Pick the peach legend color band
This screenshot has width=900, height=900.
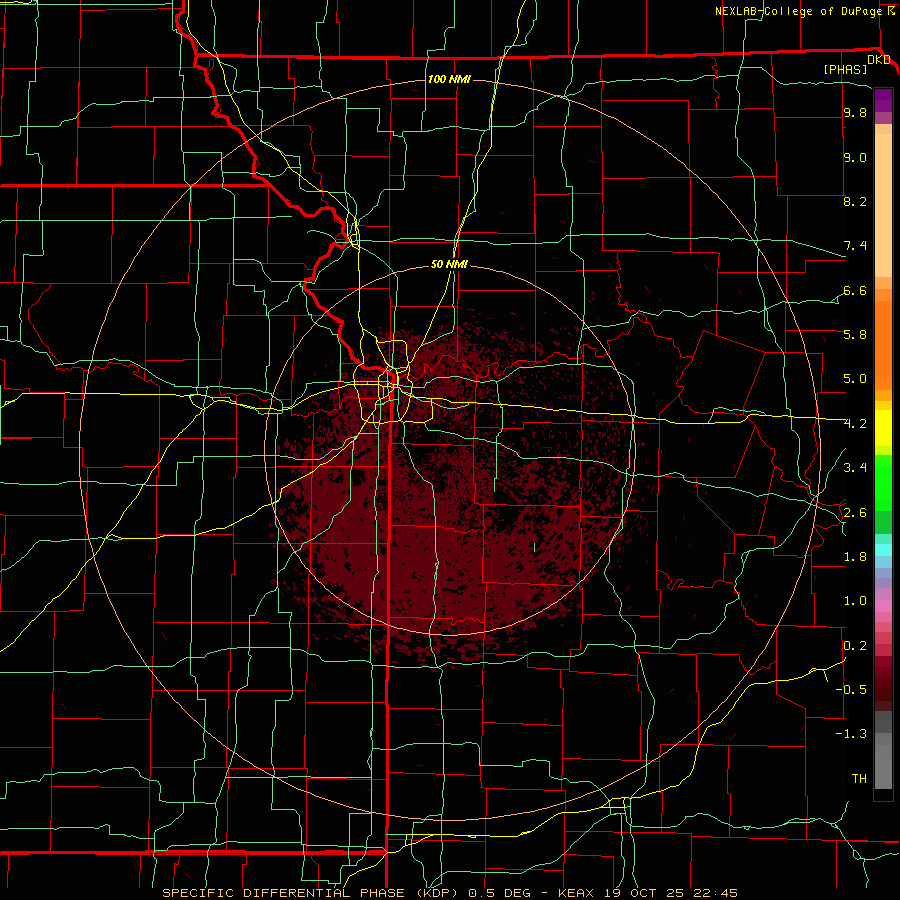pos(883,205)
